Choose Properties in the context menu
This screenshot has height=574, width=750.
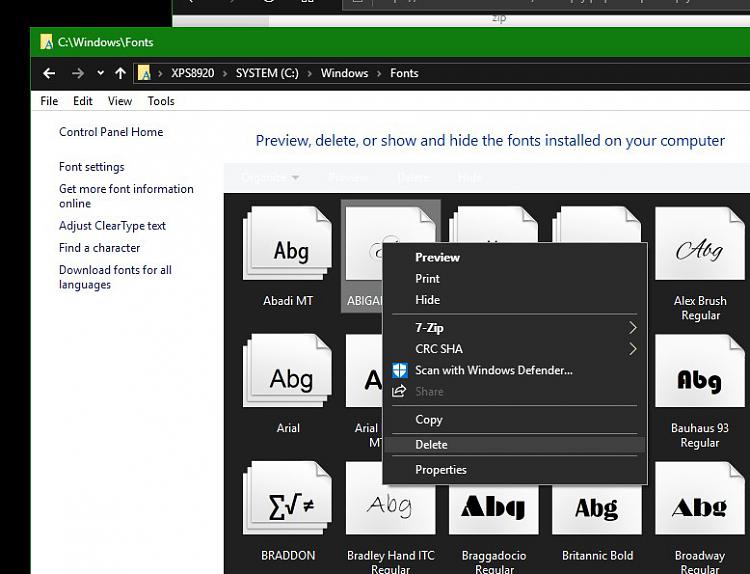pyautogui.click(x=515, y=470)
